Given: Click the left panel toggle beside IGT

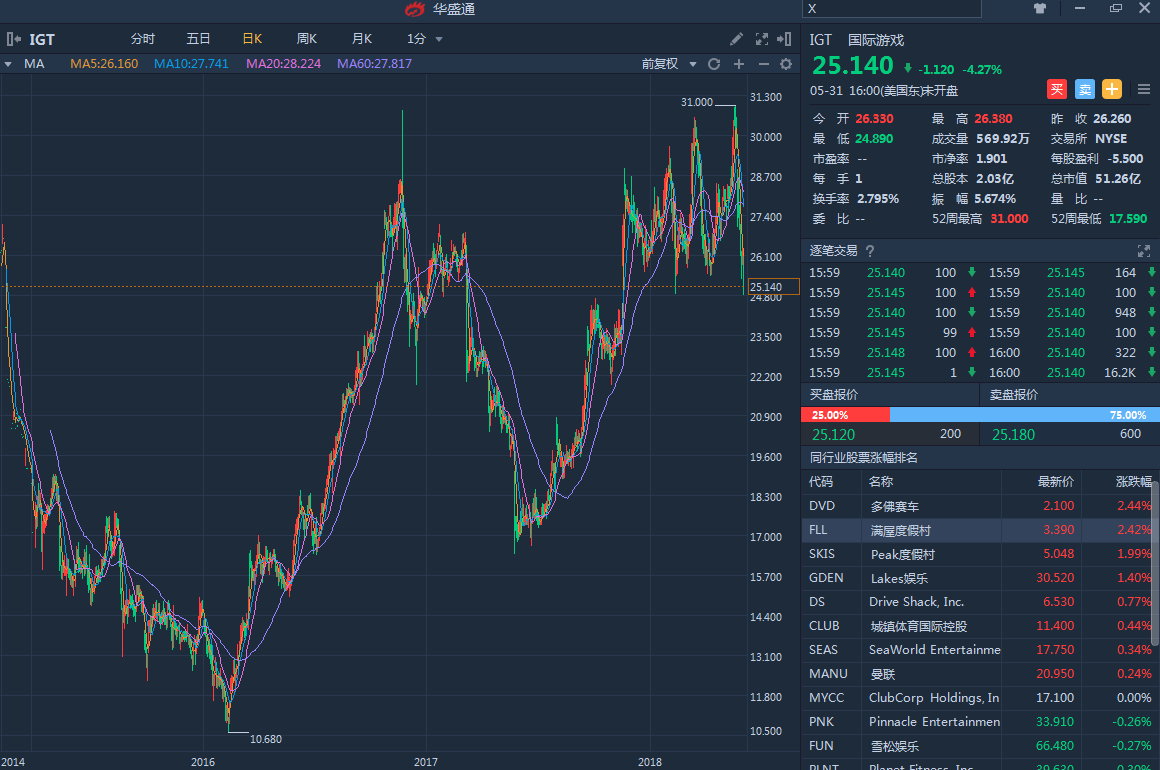Looking at the screenshot, I should pyautogui.click(x=14, y=39).
